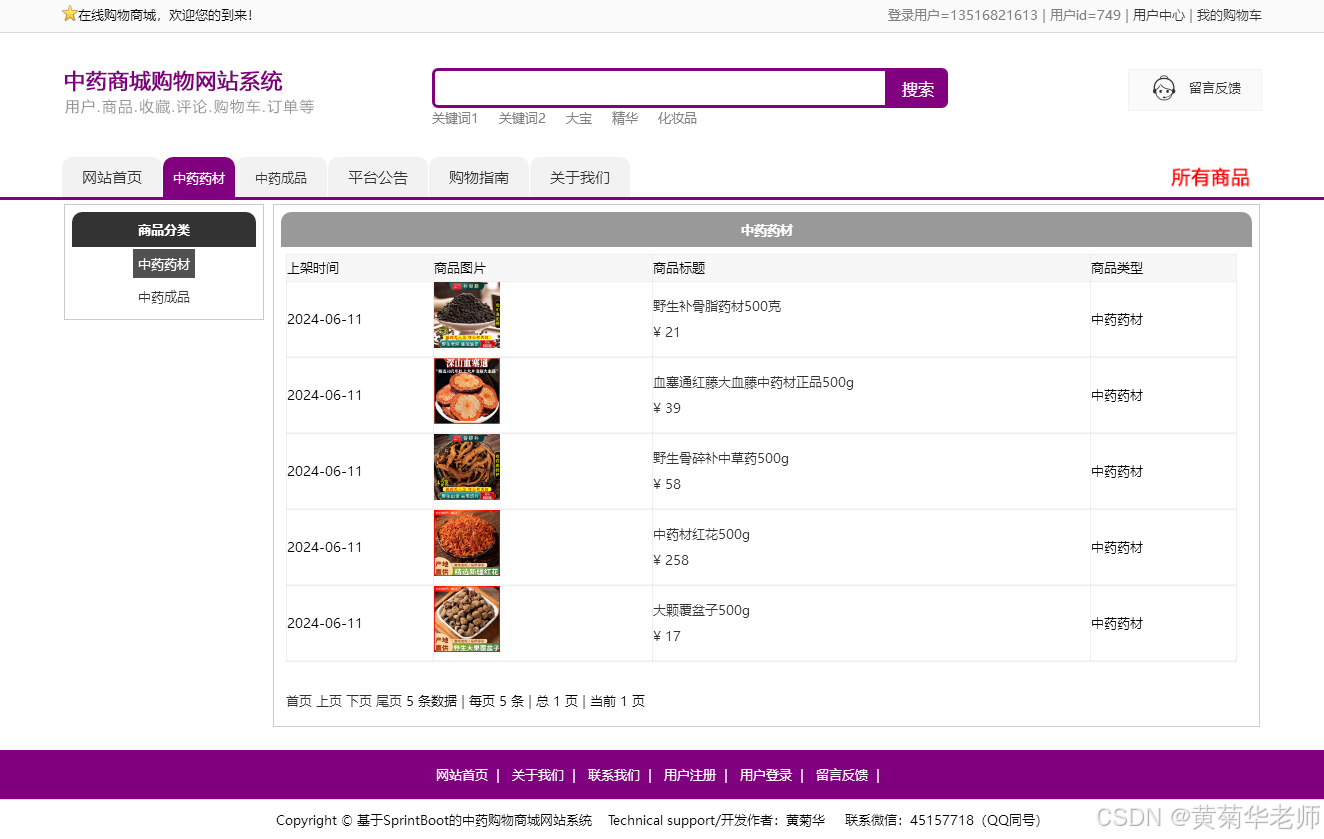Screen dimensions: 1324x839
Task: Open the 中药材红花500g product thumbnail
Action: tap(467, 543)
